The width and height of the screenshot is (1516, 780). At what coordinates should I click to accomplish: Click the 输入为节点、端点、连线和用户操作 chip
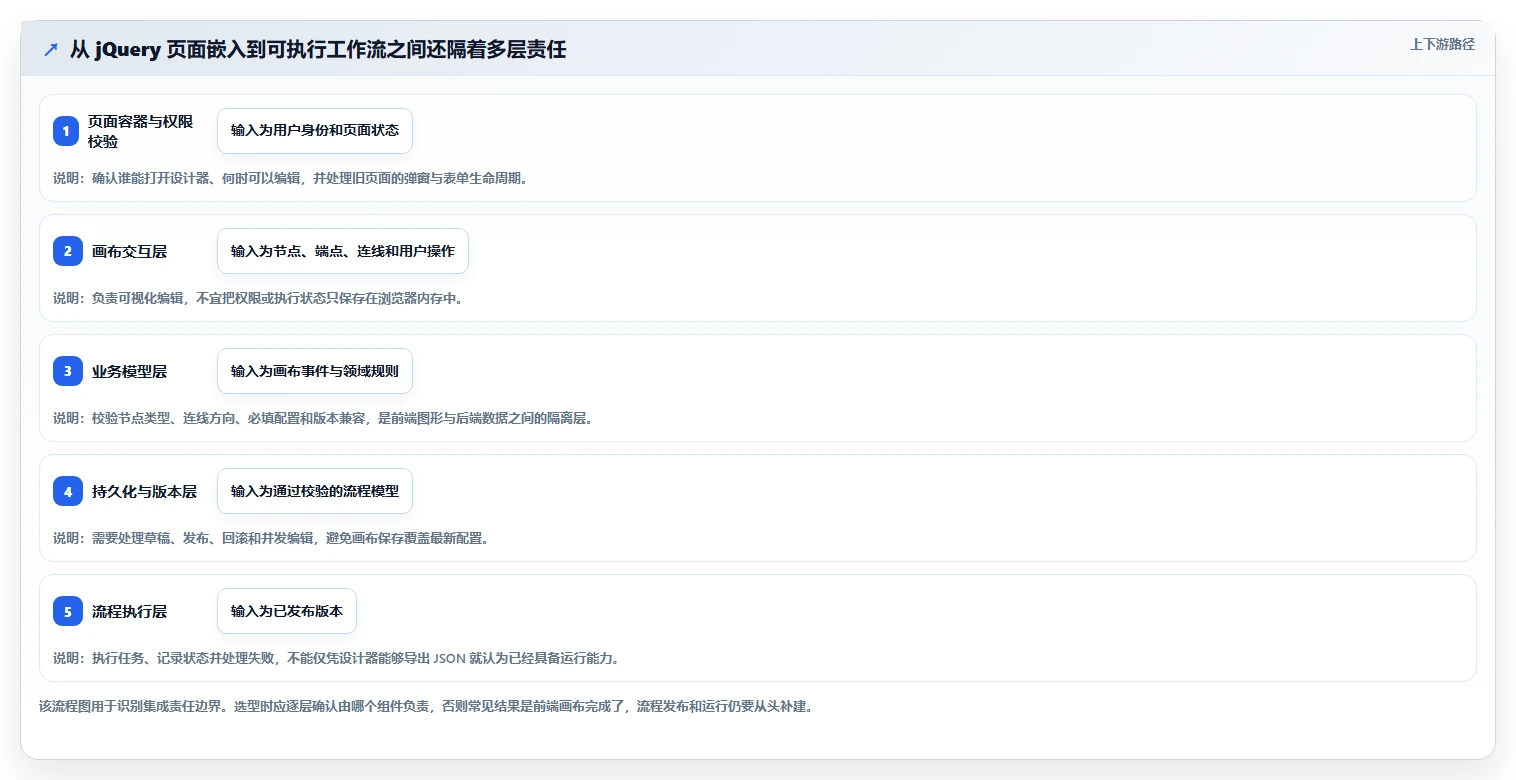pos(343,251)
